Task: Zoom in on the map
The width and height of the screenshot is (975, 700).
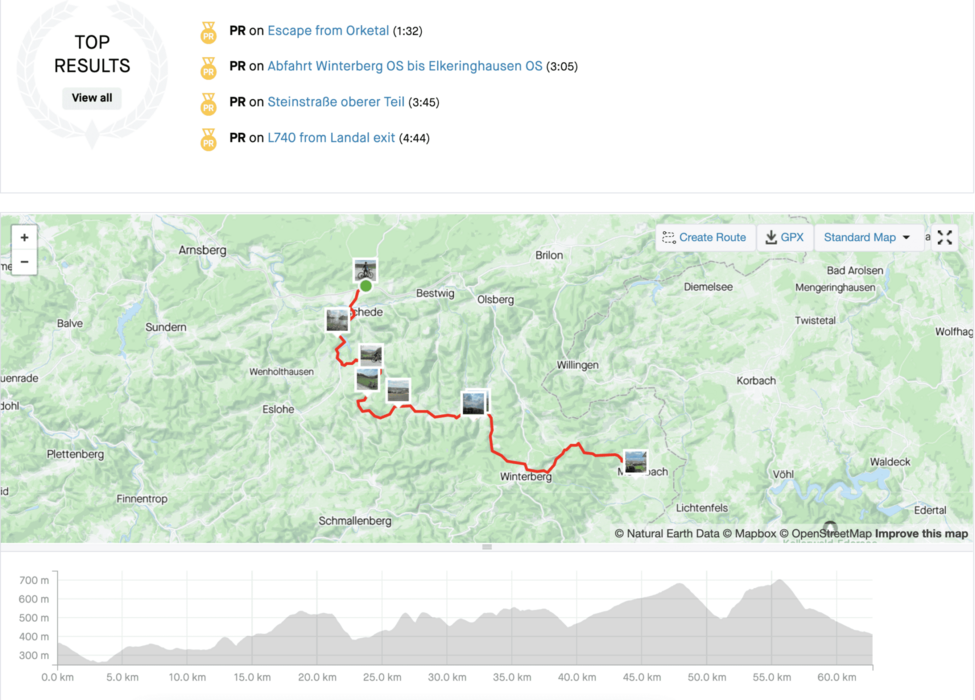Action: pyautogui.click(x=25, y=238)
